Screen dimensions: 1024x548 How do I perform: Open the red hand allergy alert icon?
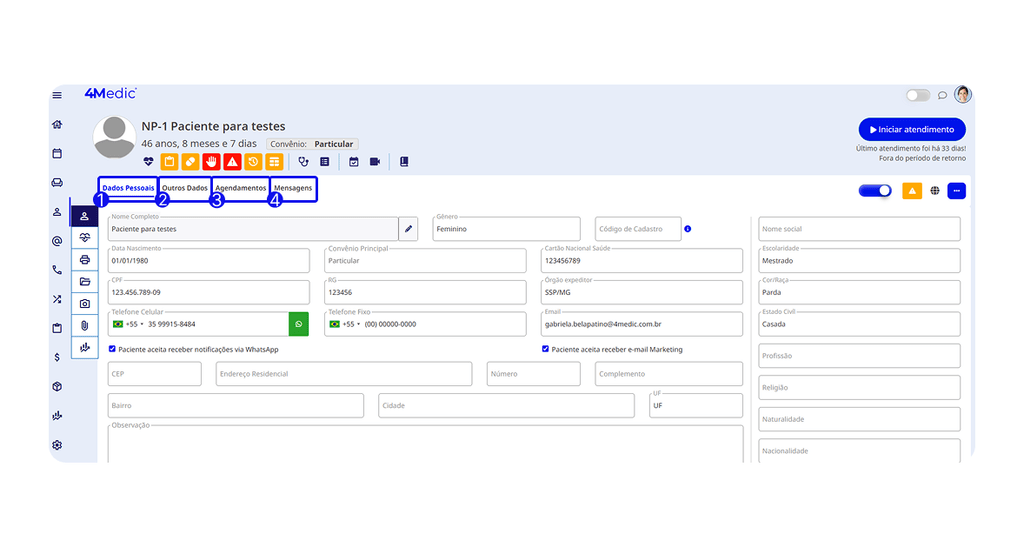click(211, 162)
